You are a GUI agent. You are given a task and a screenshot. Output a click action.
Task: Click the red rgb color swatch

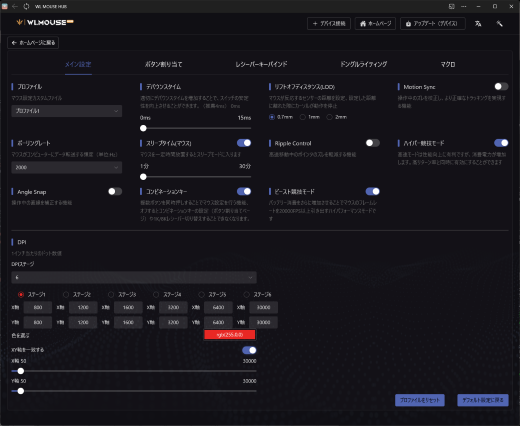(230, 335)
